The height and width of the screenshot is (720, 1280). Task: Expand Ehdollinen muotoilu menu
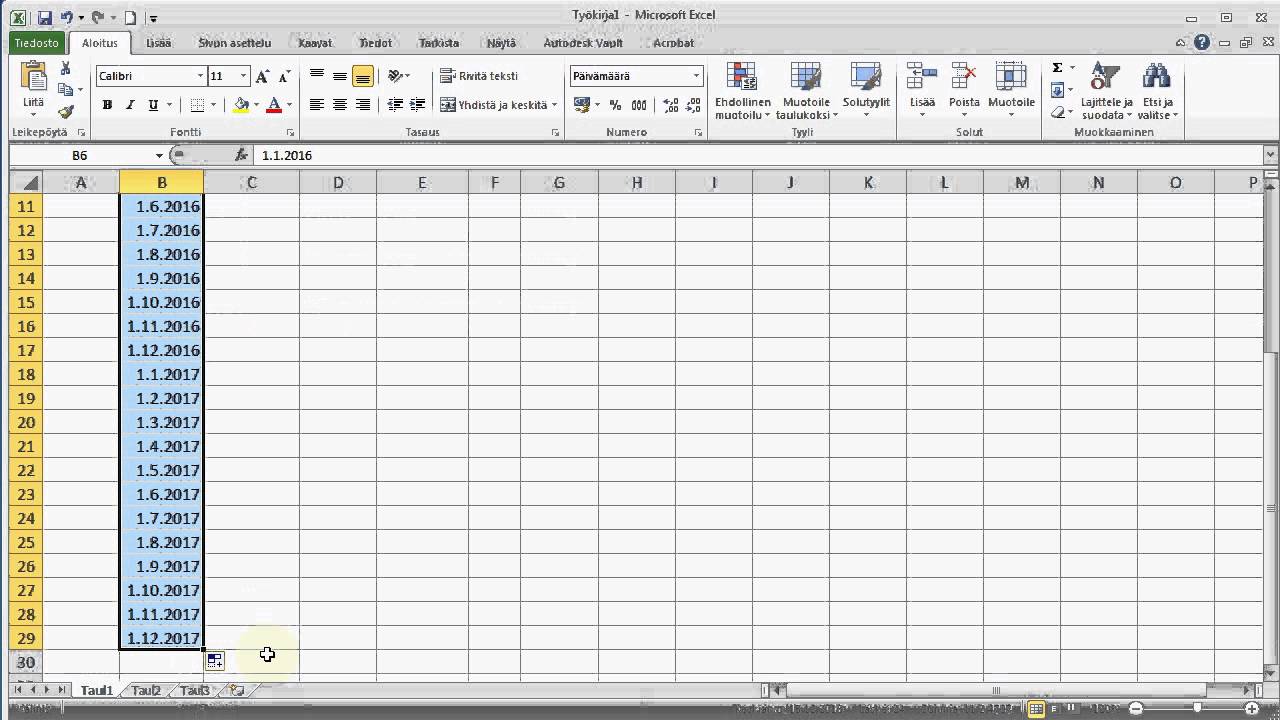click(x=743, y=92)
